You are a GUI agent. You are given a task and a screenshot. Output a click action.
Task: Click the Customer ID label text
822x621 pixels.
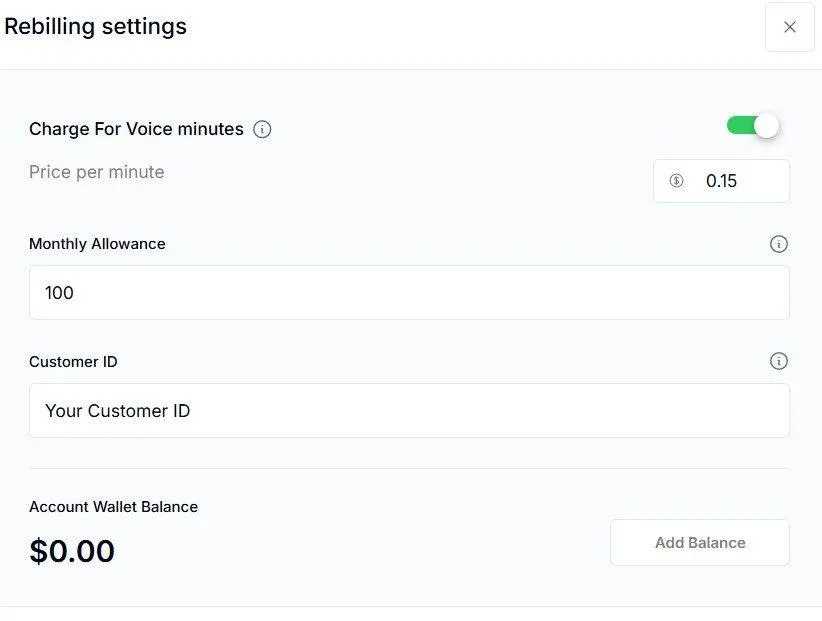coord(73,361)
